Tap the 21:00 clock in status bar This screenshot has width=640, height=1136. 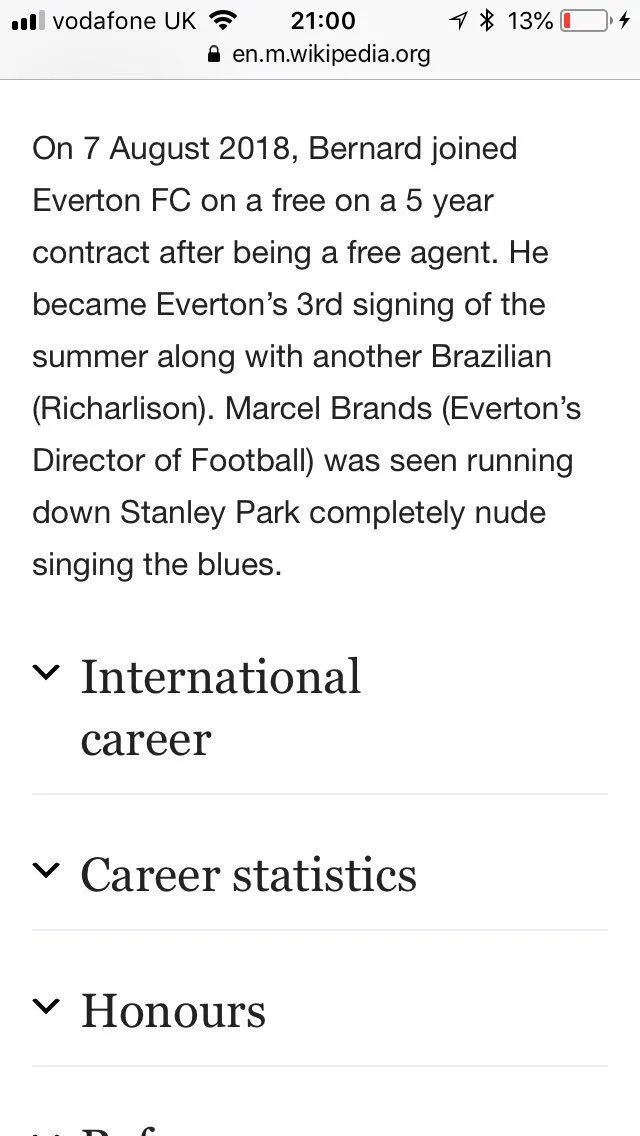pyautogui.click(x=323, y=20)
